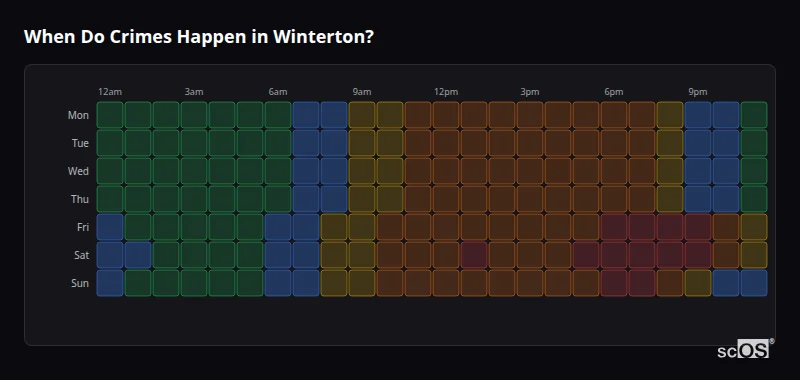
Task: Click the Saturday 12am heatmap cell
Action: 110,255
